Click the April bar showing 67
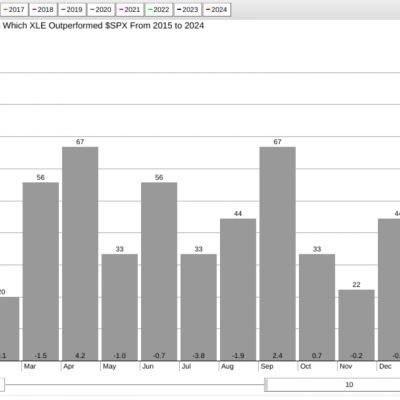Screen dimensions: 400x400 click(x=80, y=254)
